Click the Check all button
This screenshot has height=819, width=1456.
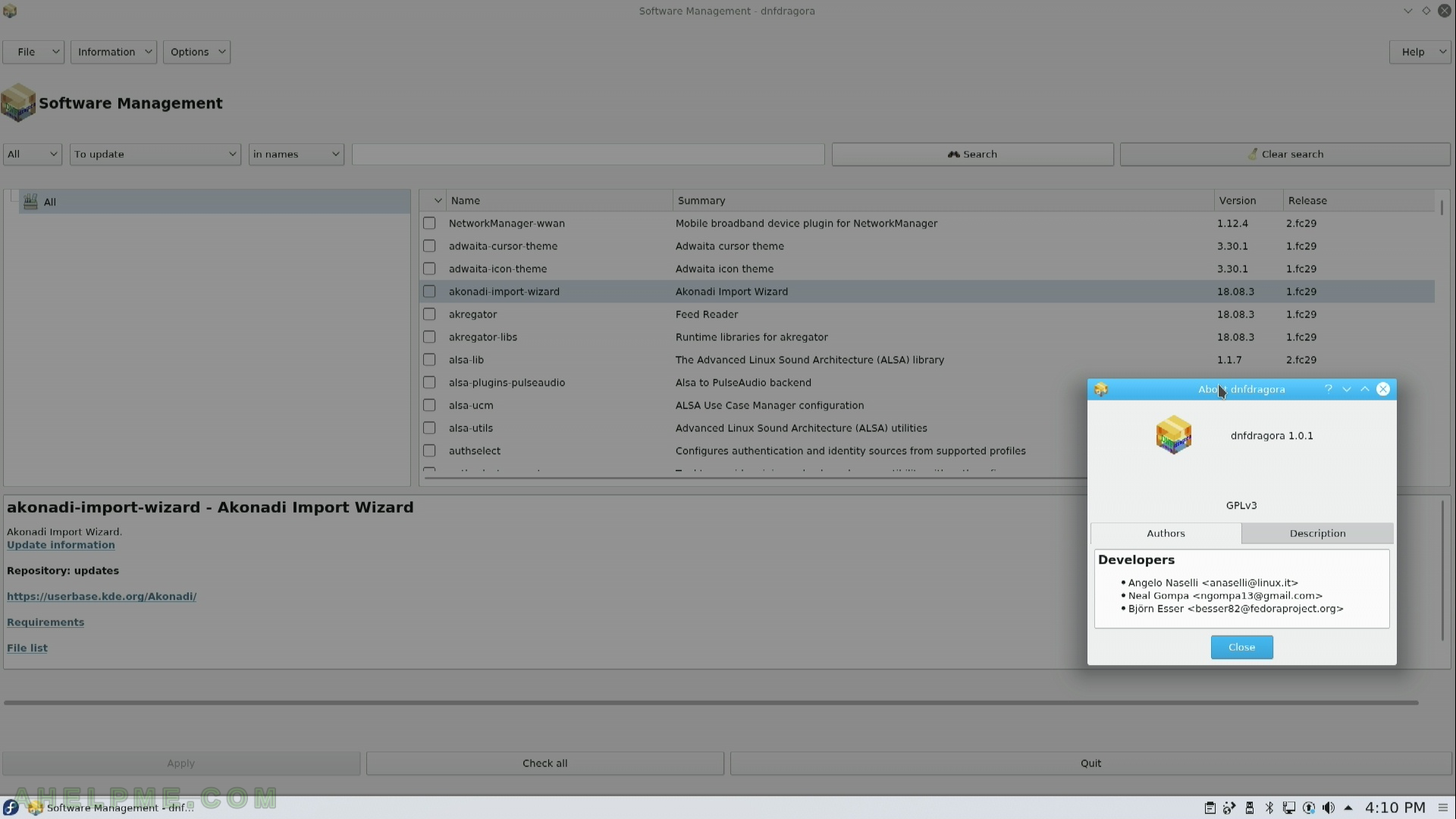point(544,763)
